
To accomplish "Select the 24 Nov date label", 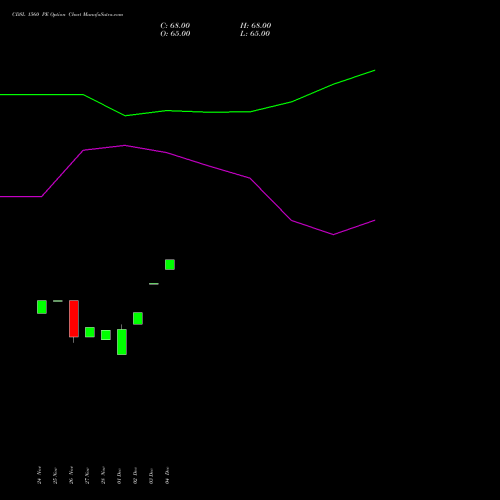I will click(39, 475).
